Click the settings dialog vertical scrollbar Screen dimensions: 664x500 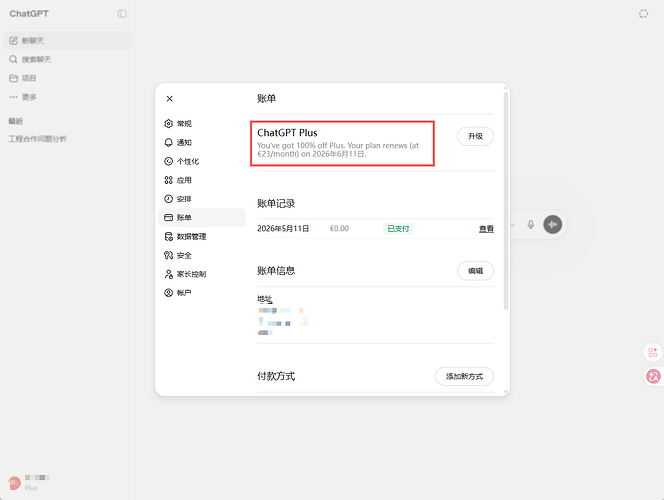click(x=506, y=201)
